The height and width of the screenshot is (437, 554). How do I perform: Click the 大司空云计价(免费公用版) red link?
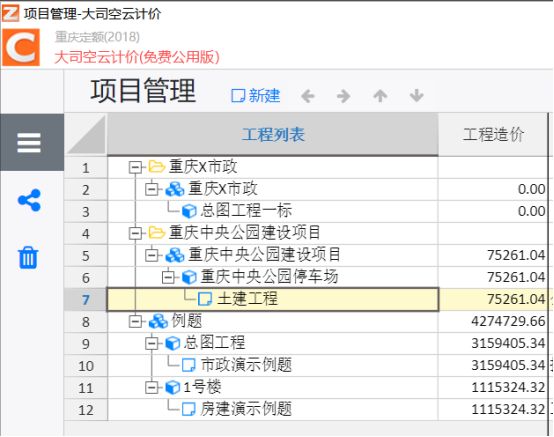tap(137, 57)
